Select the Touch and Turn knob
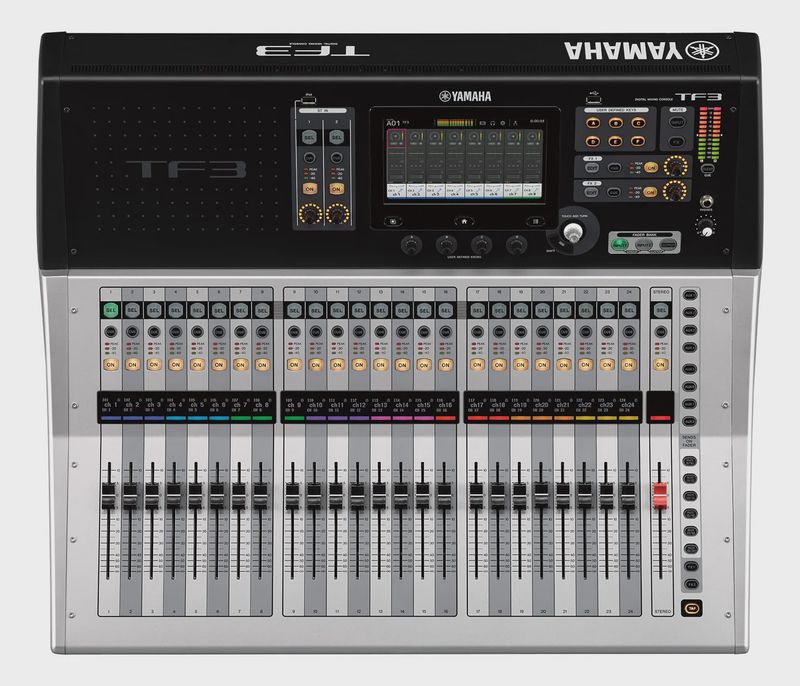The height and width of the screenshot is (686, 800). 572,233
